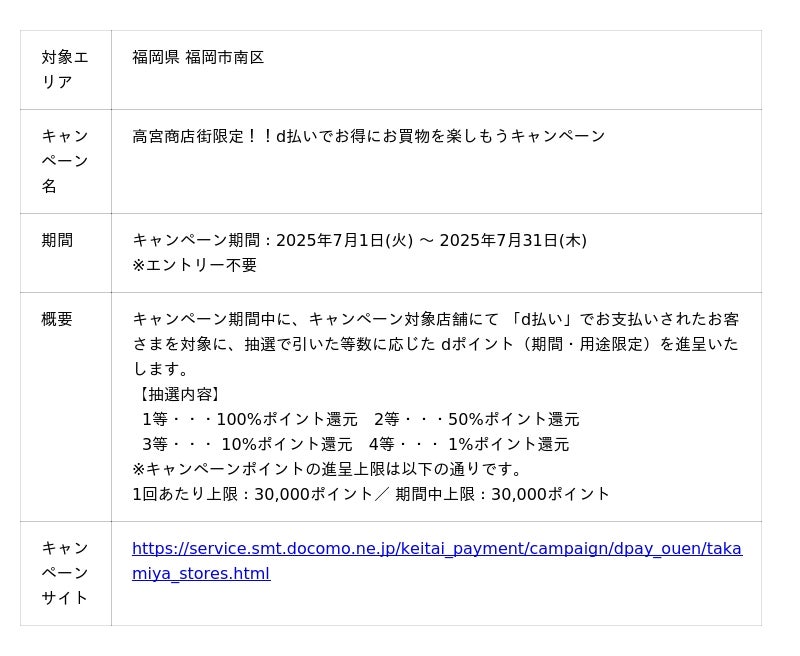The image size is (800, 656).
Task: Click the ※エントリー不要 note
Action: click(x=195, y=265)
